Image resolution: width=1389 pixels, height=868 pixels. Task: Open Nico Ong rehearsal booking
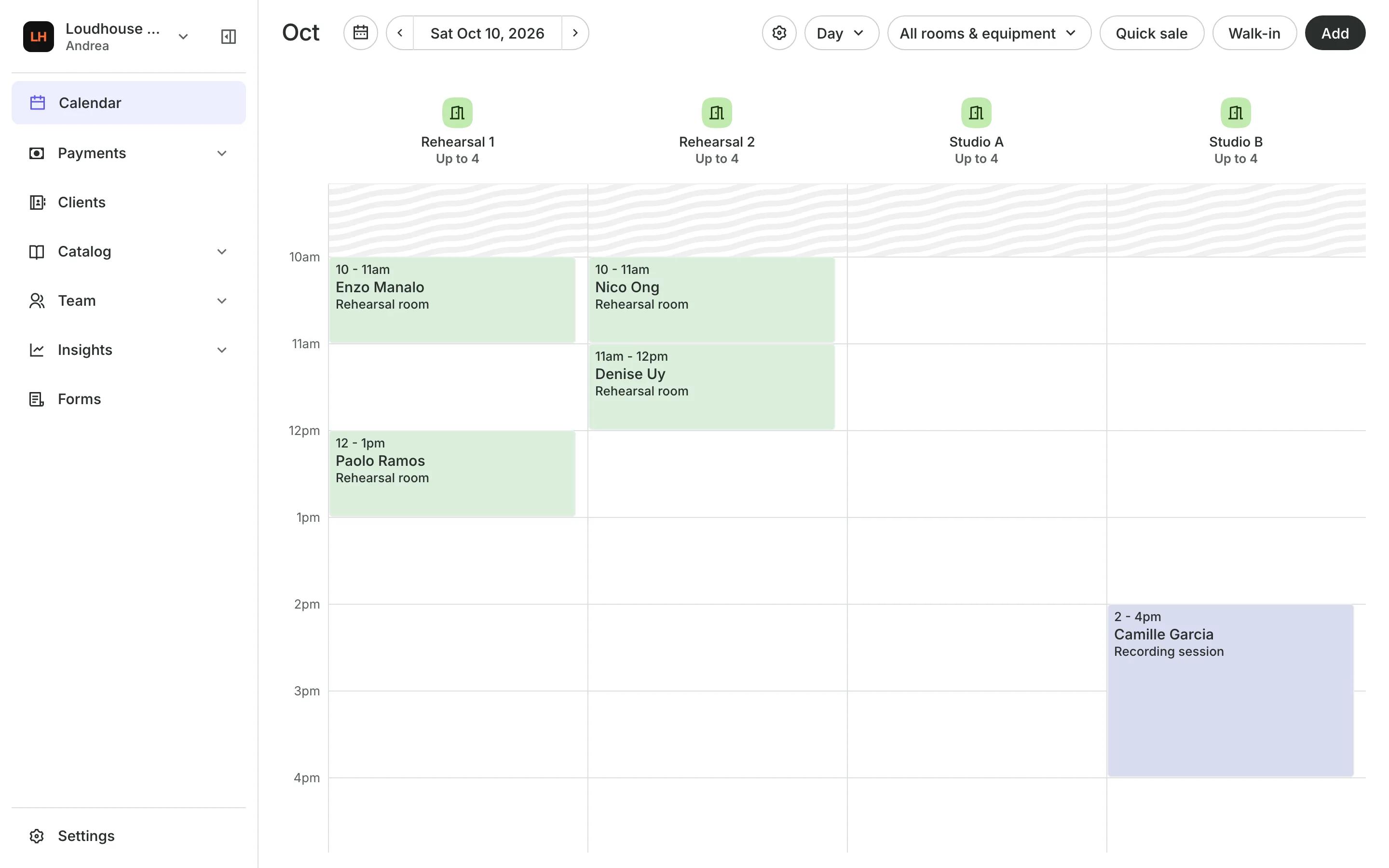712,300
